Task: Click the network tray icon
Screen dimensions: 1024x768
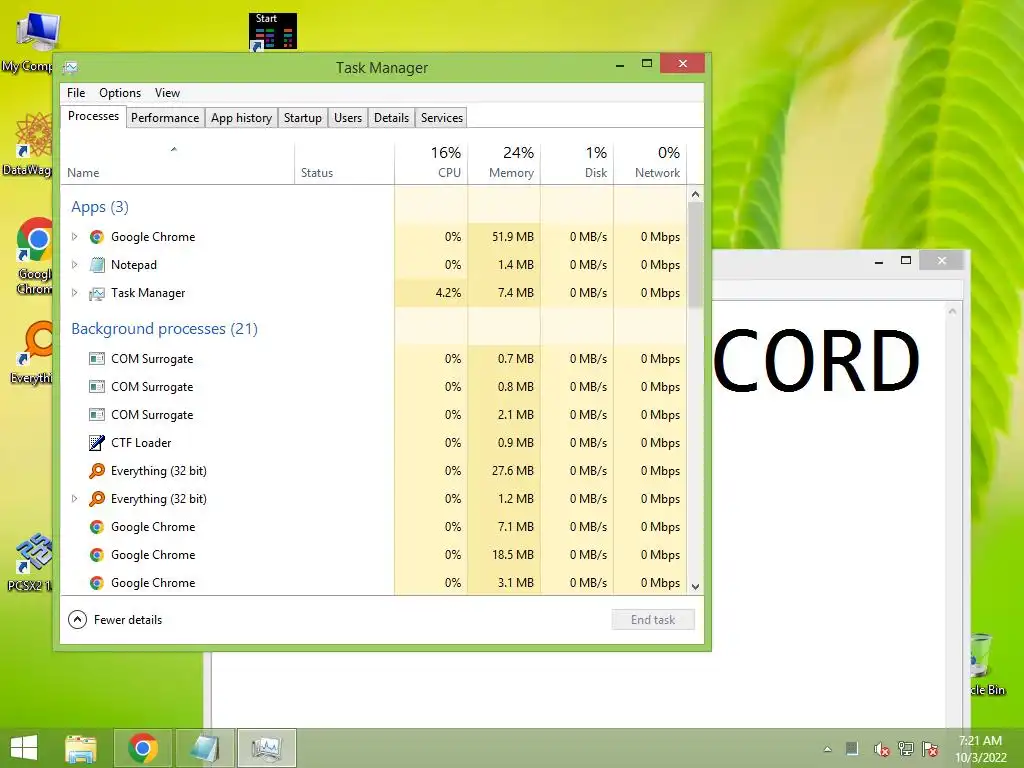Action: [906, 749]
